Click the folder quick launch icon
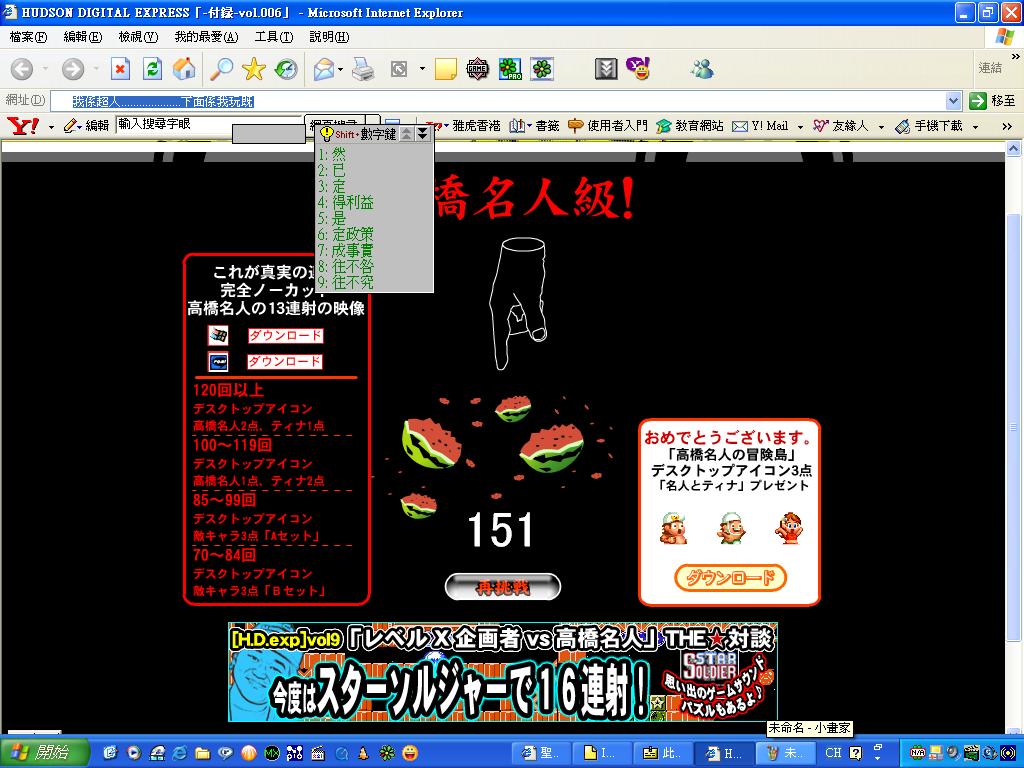 tap(202, 753)
